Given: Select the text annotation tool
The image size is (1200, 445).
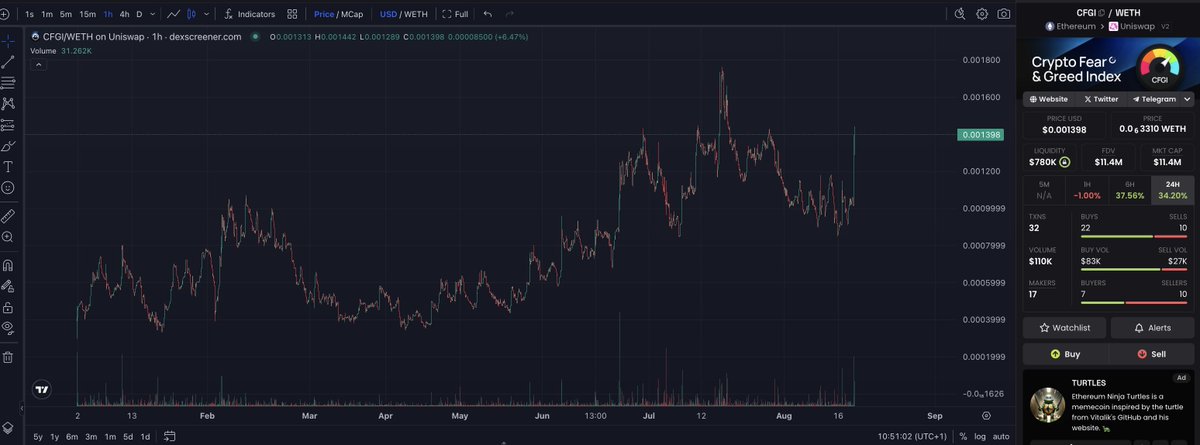Looking at the screenshot, I should coord(8,167).
